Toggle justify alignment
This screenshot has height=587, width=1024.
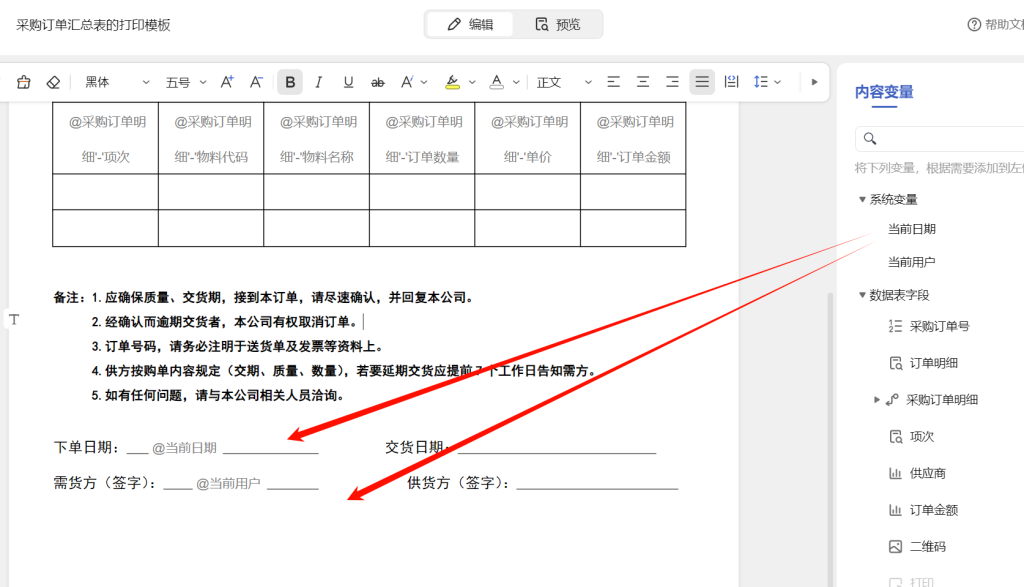point(702,82)
